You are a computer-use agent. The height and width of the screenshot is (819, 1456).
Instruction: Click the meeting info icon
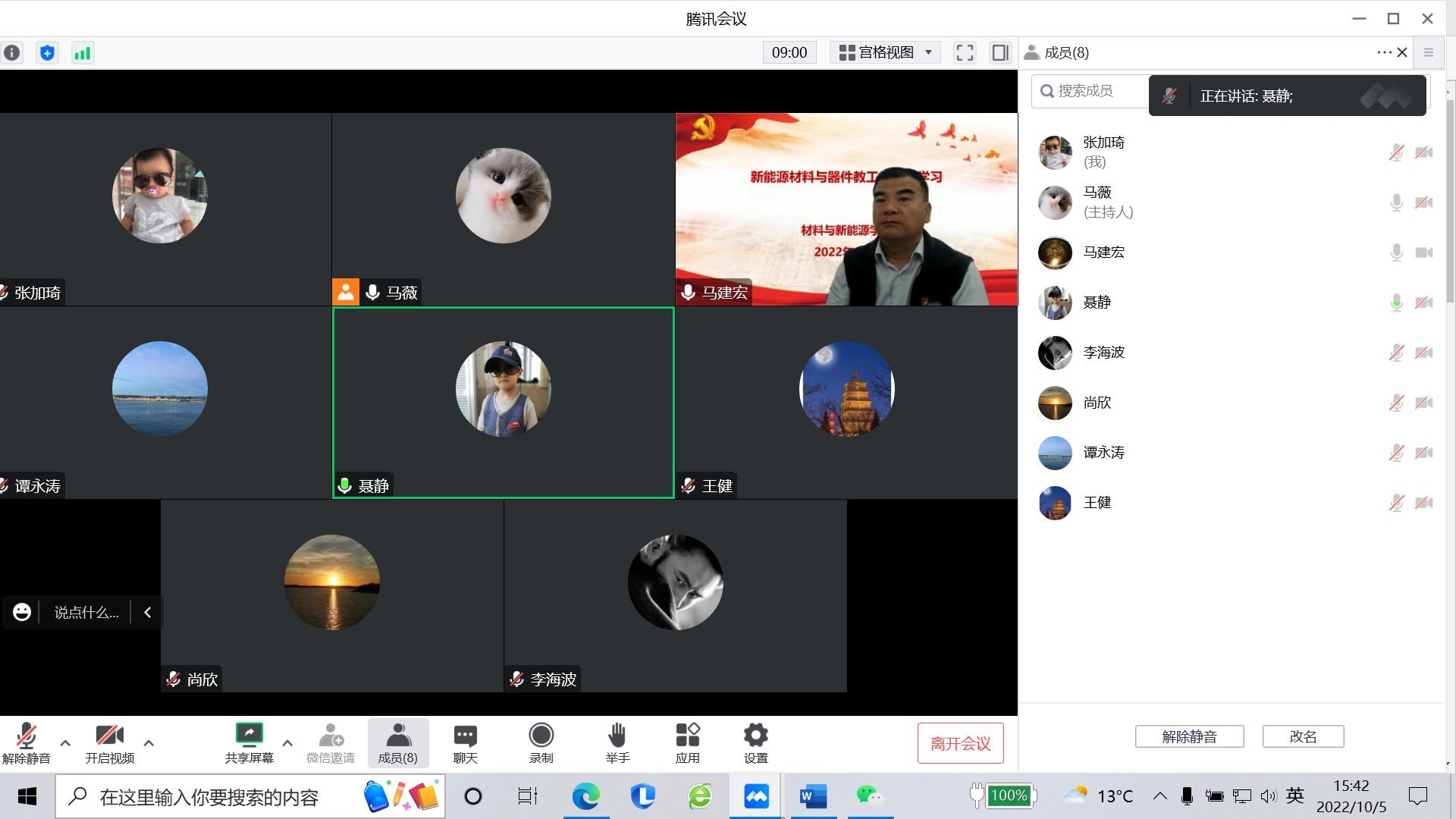11,52
